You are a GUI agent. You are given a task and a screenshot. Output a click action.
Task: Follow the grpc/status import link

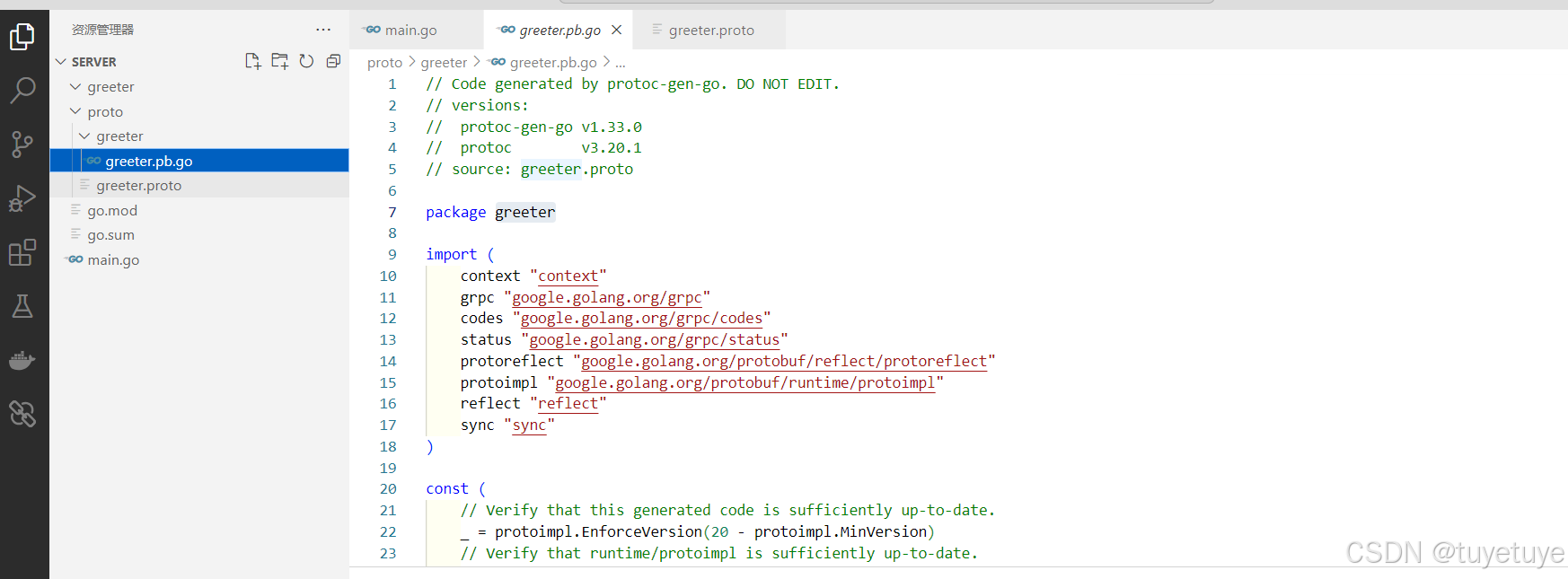pos(654,340)
